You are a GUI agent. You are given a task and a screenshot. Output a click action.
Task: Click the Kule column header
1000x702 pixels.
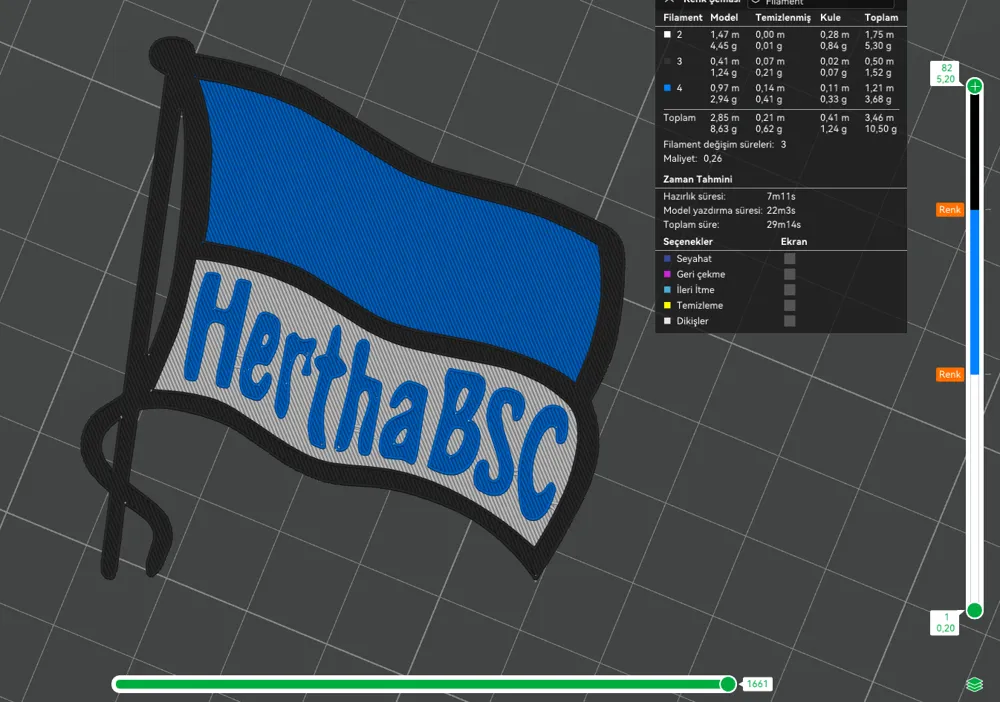tap(830, 17)
